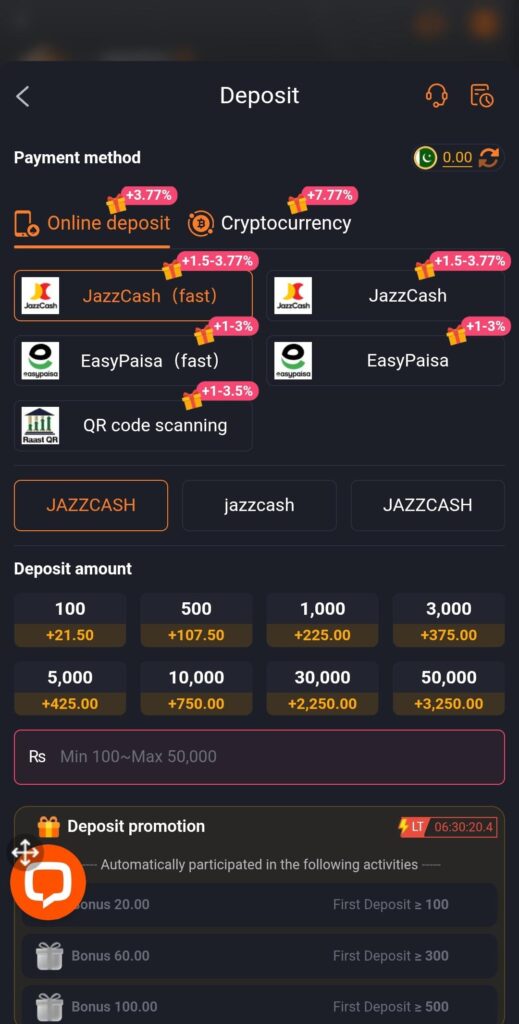The width and height of the screenshot is (519, 1024).
Task: Open customer support headset icon
Action: [x=437, y=95]
